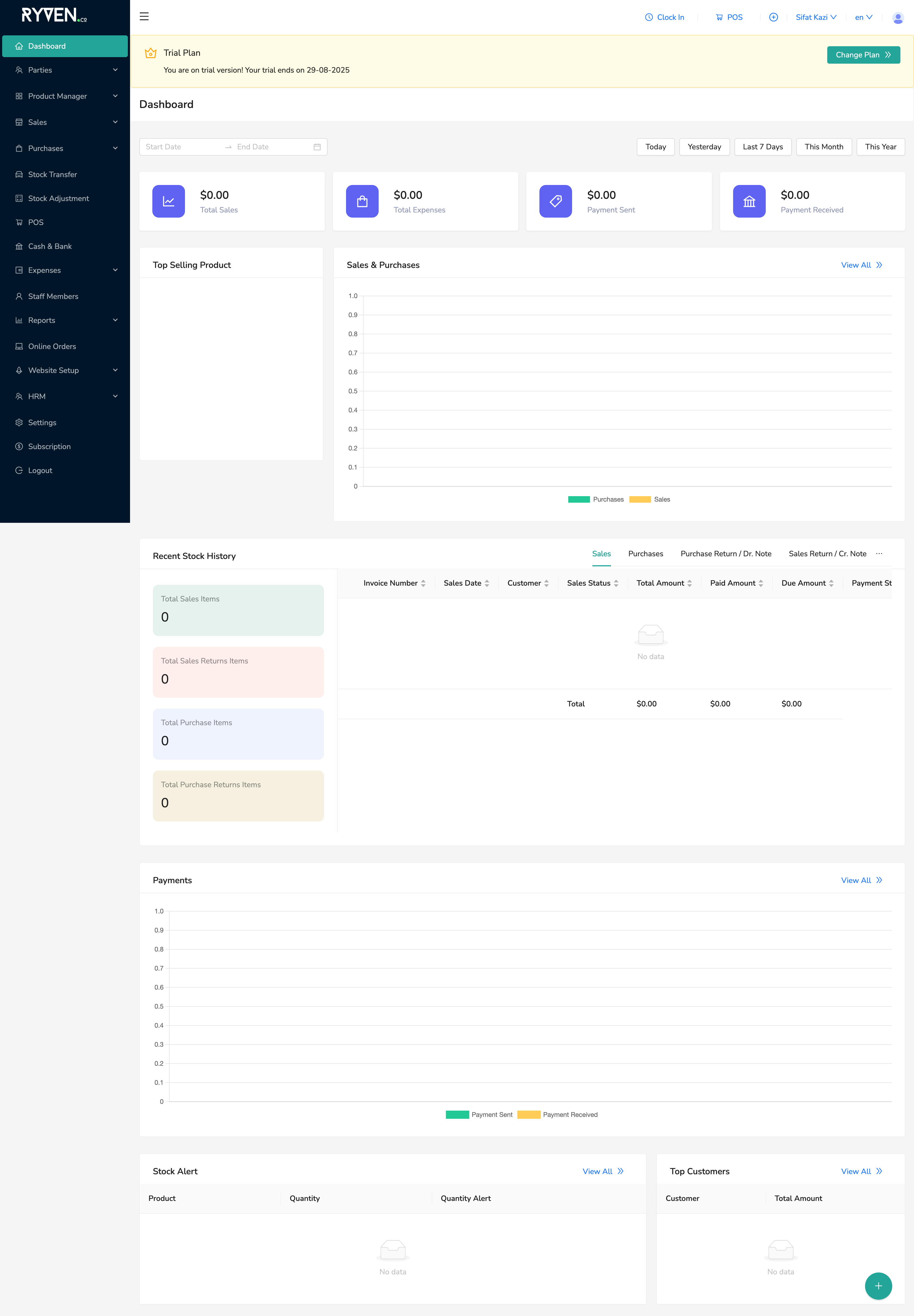
Task: Sort by Invoice Number column arrows
Action: [x=423, y=583]
